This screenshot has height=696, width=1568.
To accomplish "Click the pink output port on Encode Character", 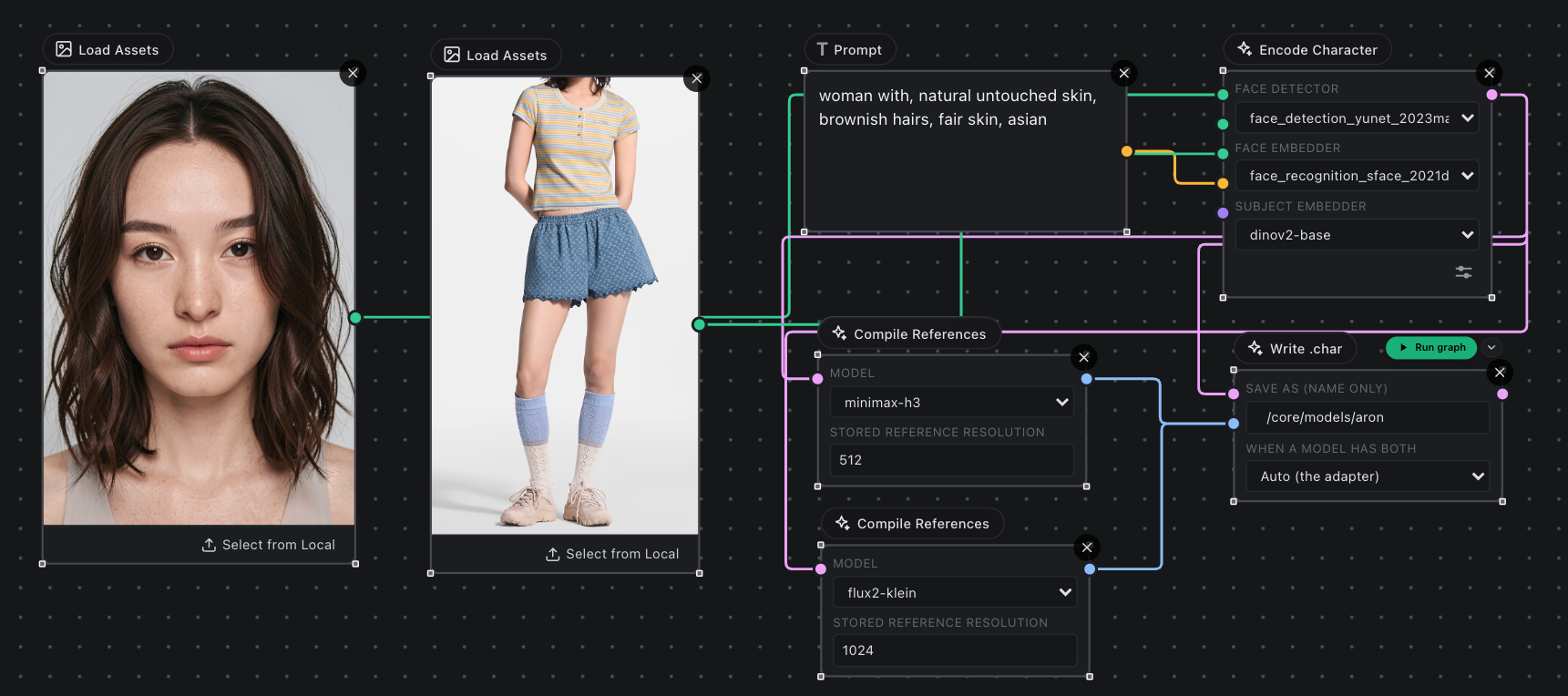I will point(1491,95).
